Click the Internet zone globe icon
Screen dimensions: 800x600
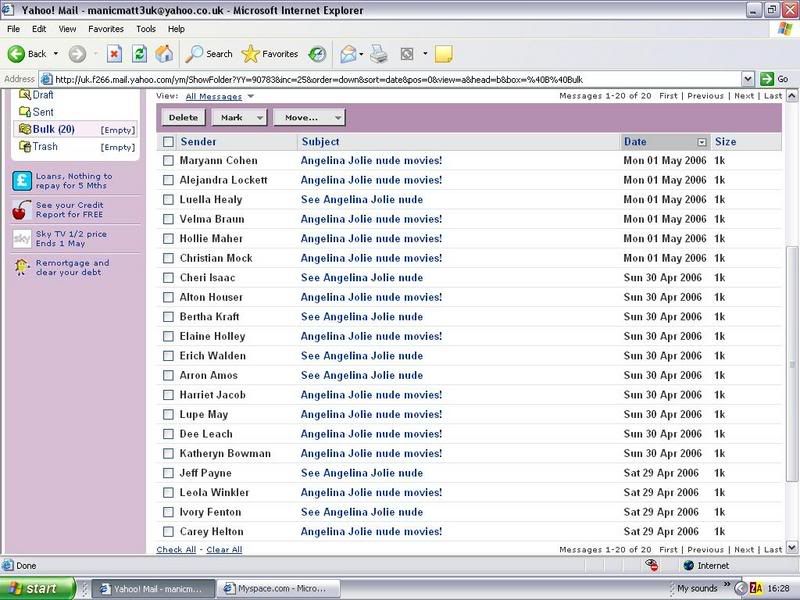pos(688,565)
